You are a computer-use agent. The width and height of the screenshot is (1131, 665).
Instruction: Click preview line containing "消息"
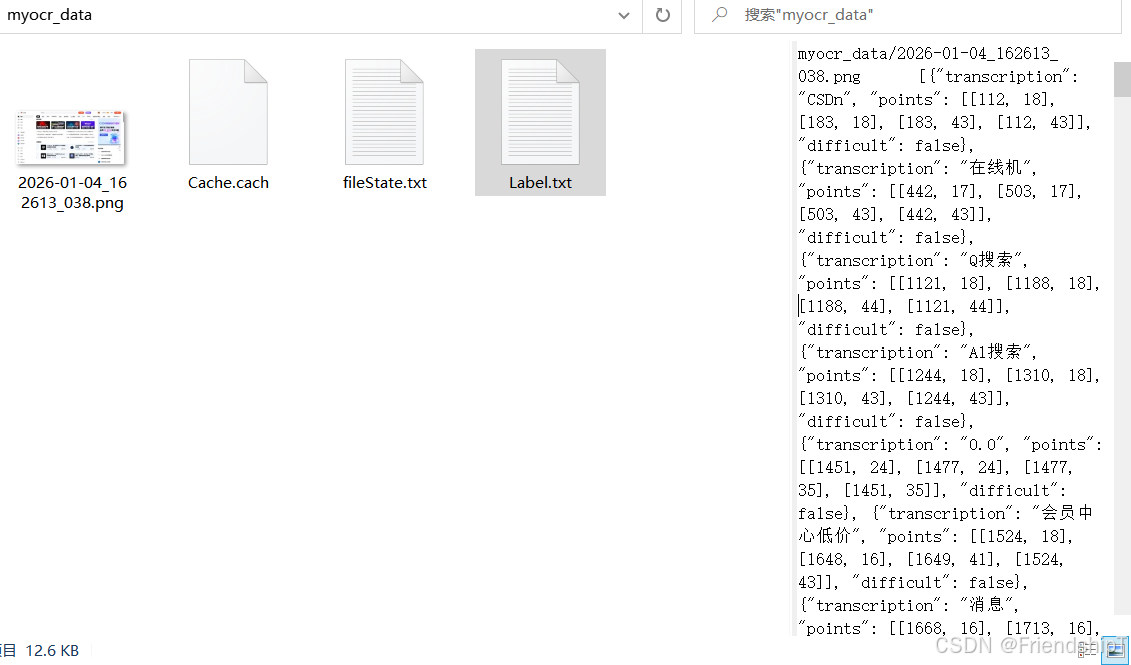(x=909, y=605)
